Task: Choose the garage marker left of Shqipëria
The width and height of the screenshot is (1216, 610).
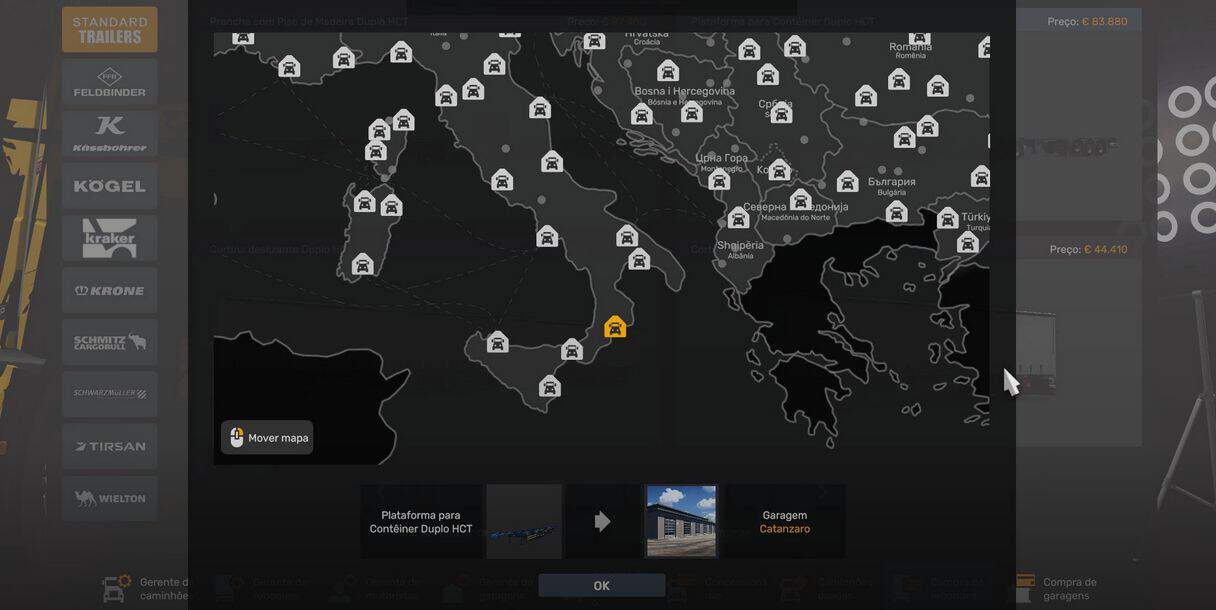Action: tap(738, 218)
